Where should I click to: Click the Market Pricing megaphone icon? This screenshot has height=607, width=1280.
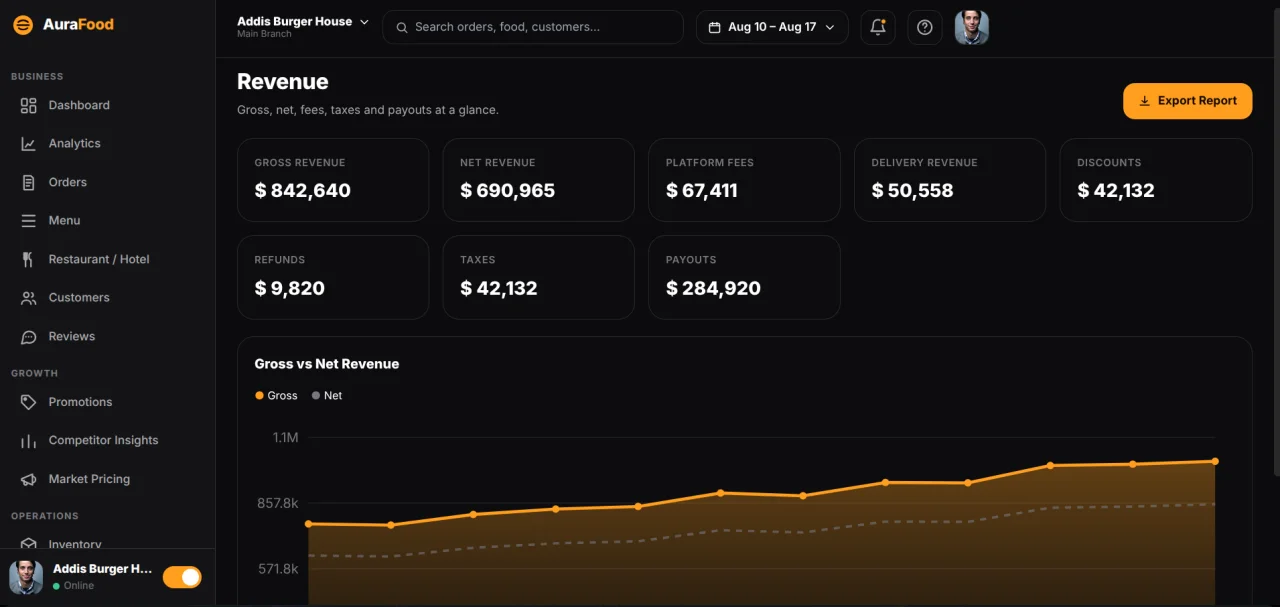tap(28, 479)
